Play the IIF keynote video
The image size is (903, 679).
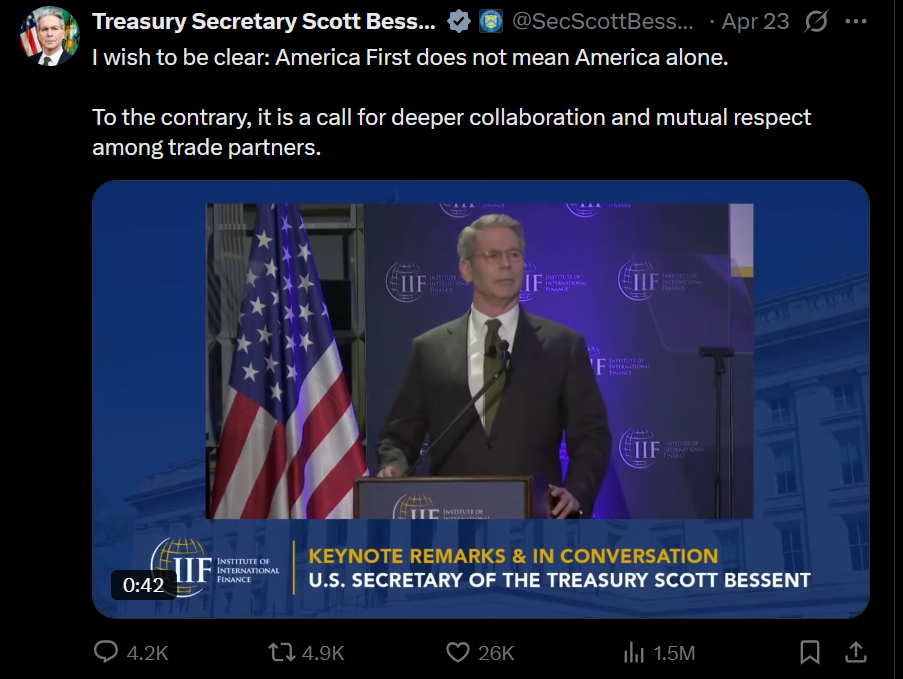(x=480, y=399)
